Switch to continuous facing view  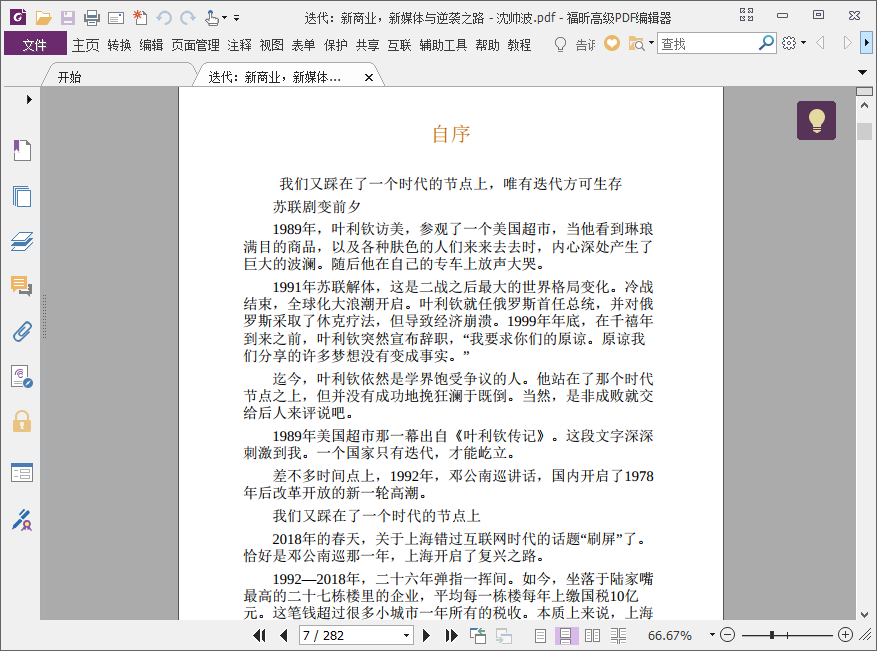(x=618, y=636)
